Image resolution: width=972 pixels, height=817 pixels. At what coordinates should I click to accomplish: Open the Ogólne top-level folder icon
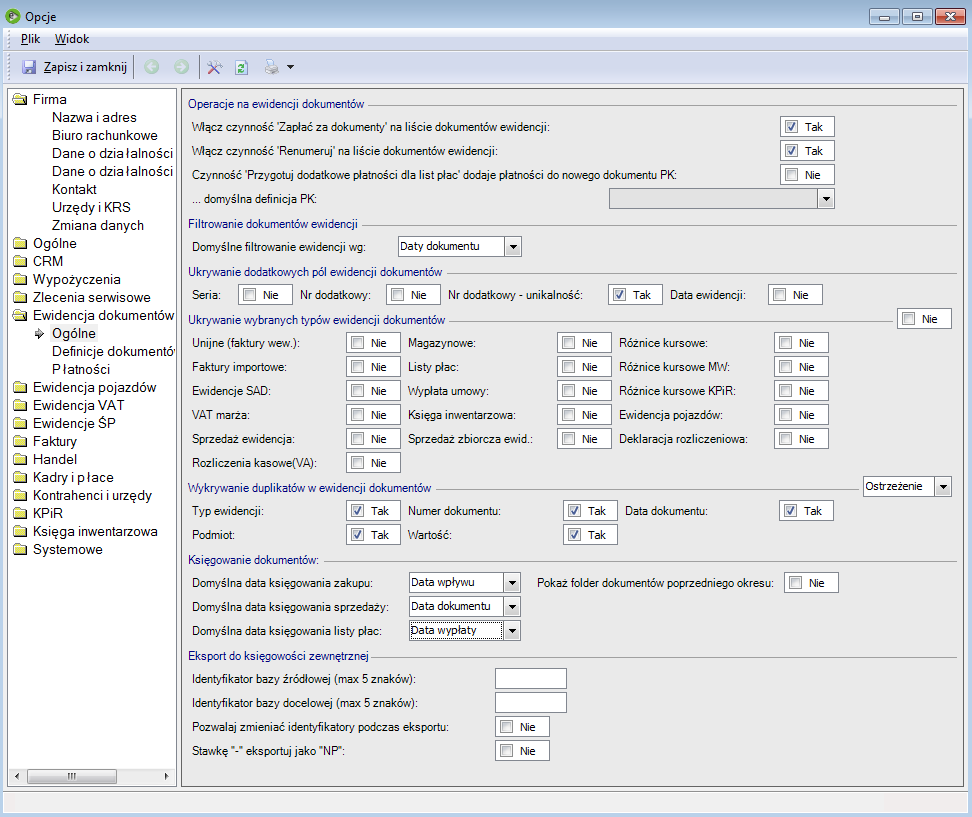20,243
